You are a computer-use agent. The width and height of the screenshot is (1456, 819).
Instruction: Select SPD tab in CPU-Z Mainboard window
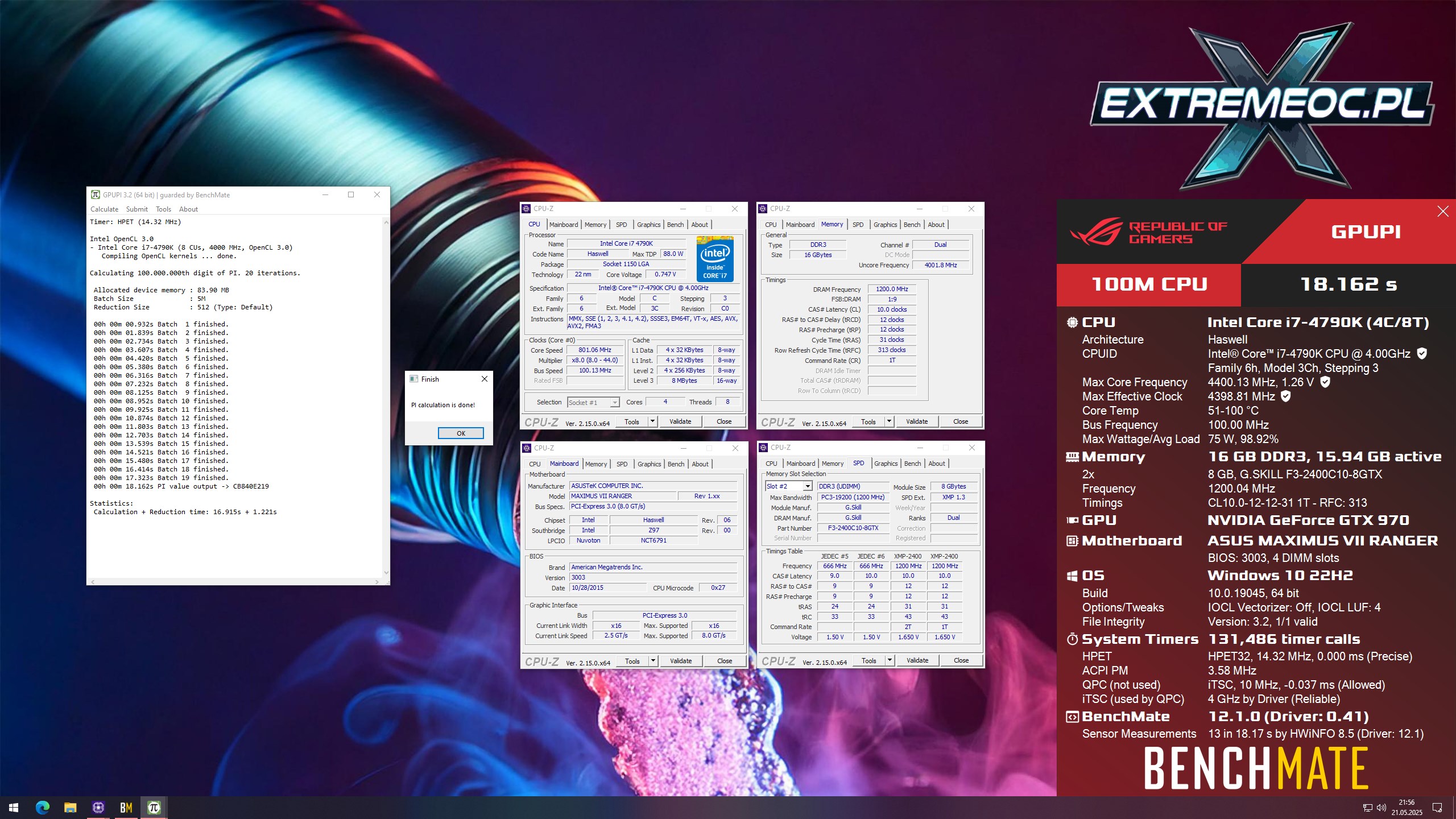[x=622, y=464]
